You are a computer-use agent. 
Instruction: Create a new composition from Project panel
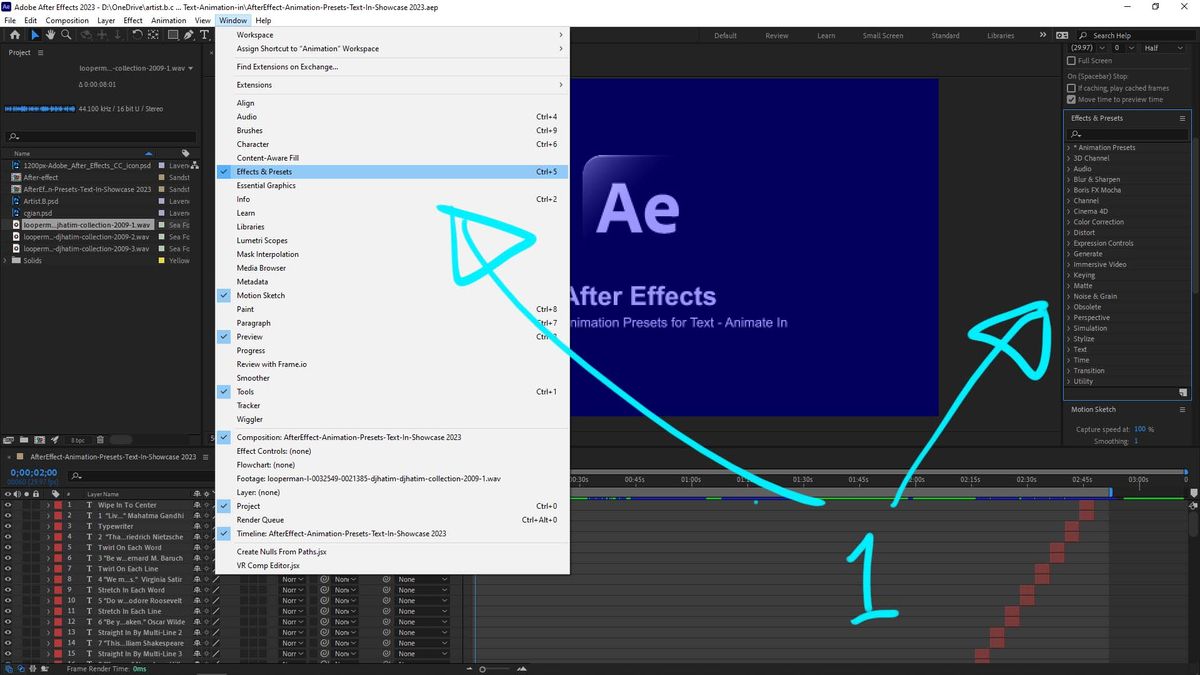pyautogui.click(x=41, y=440)
